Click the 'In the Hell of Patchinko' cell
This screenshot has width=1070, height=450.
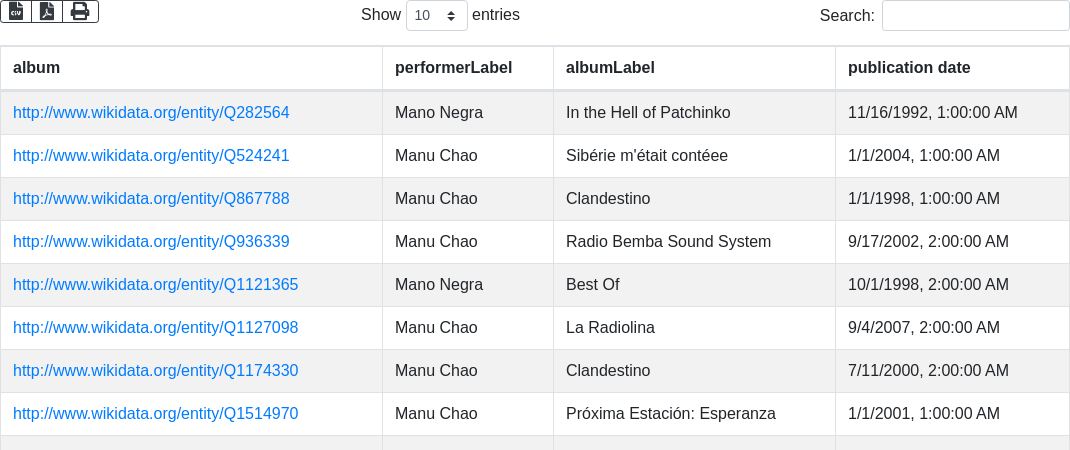click(x=648, y=113)
